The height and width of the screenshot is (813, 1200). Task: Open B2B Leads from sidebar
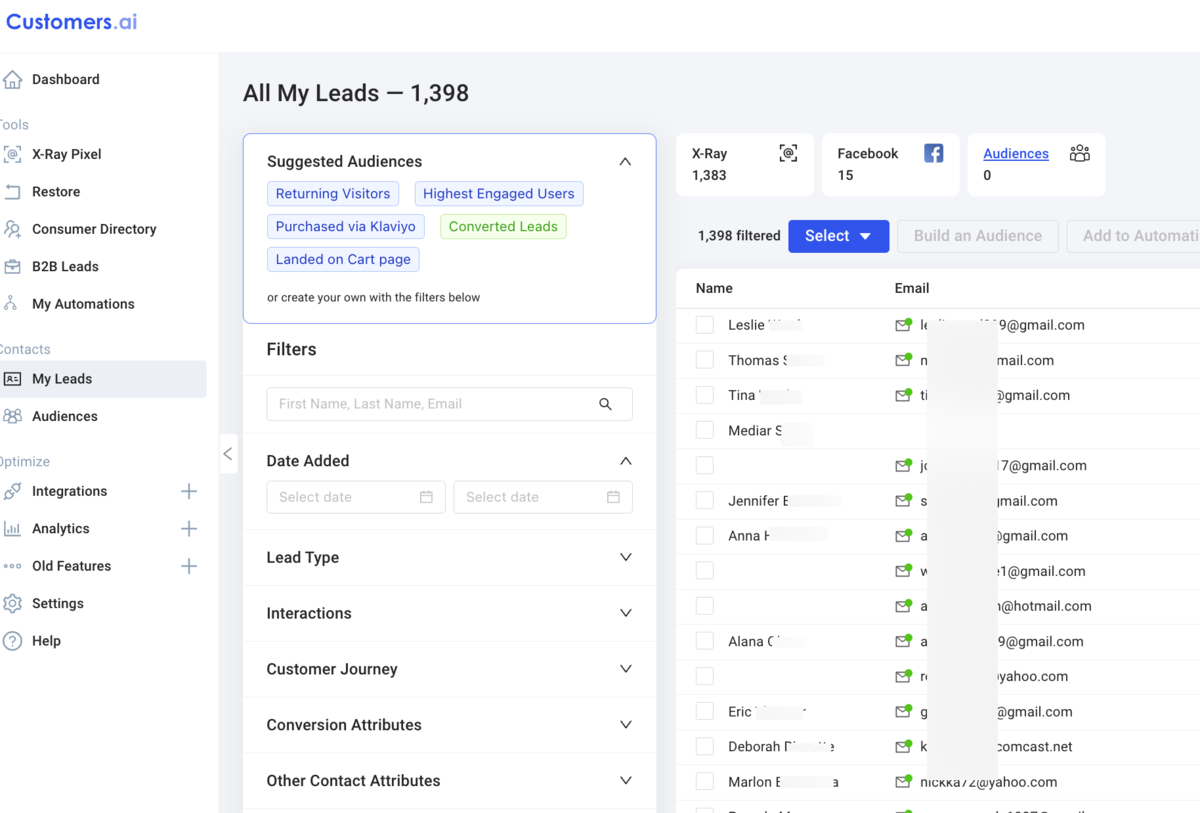65,267
